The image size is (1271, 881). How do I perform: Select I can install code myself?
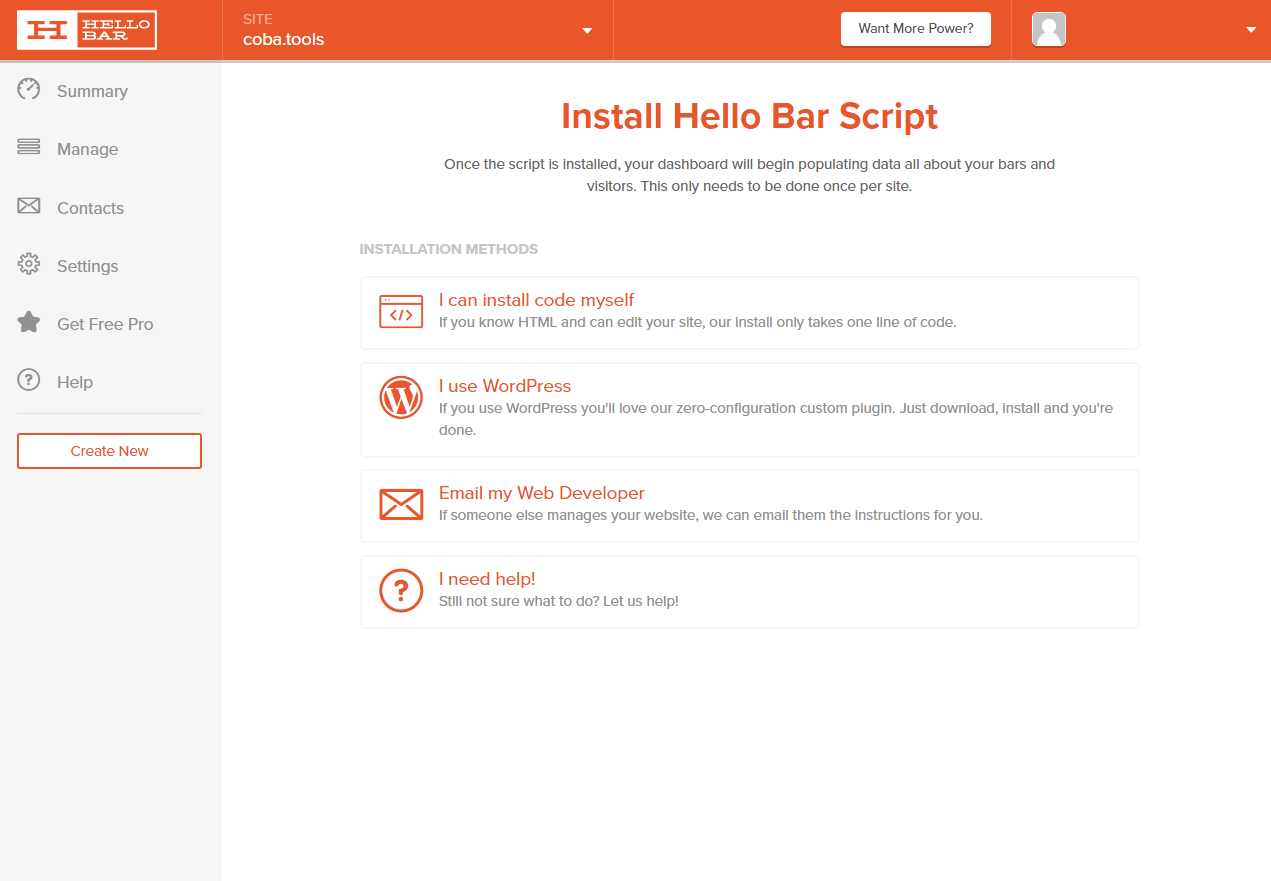pos(536,300)
